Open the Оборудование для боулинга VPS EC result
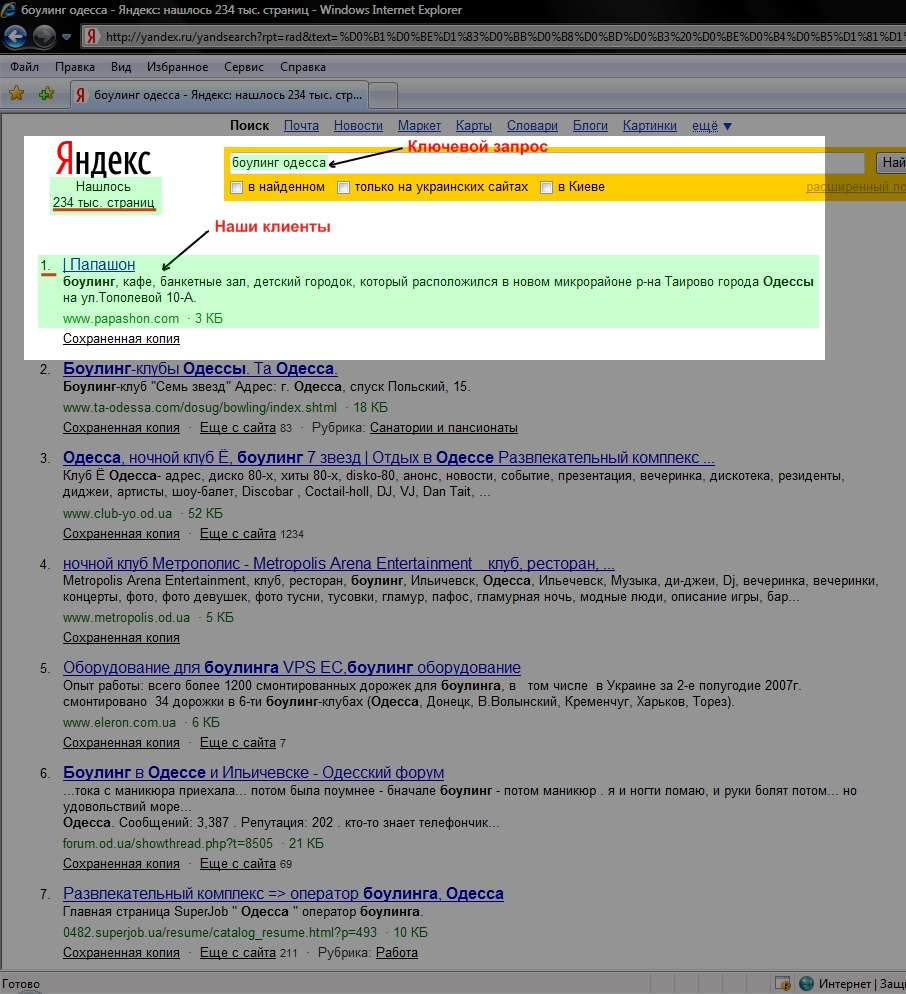Screen dimensions: 906x994 (x=292, y=667)
